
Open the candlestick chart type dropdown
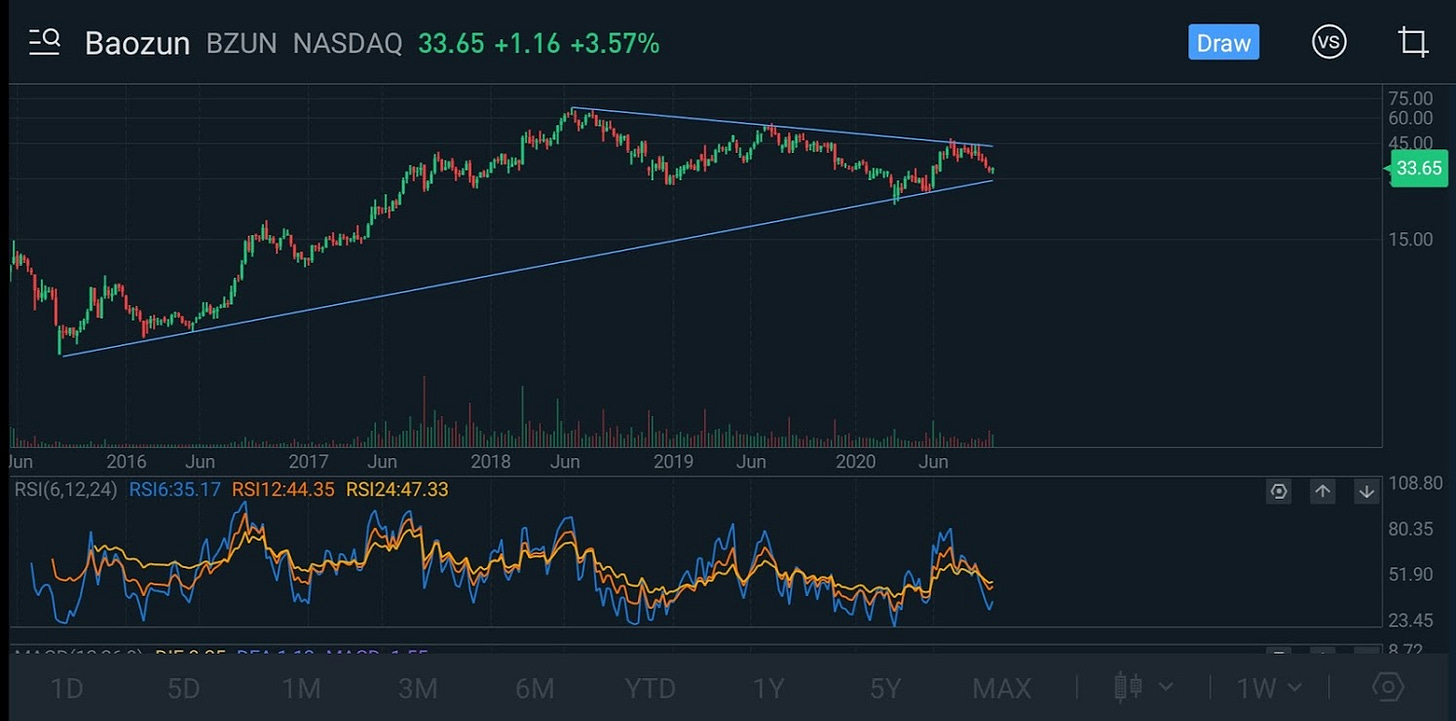click(1142, 688)
